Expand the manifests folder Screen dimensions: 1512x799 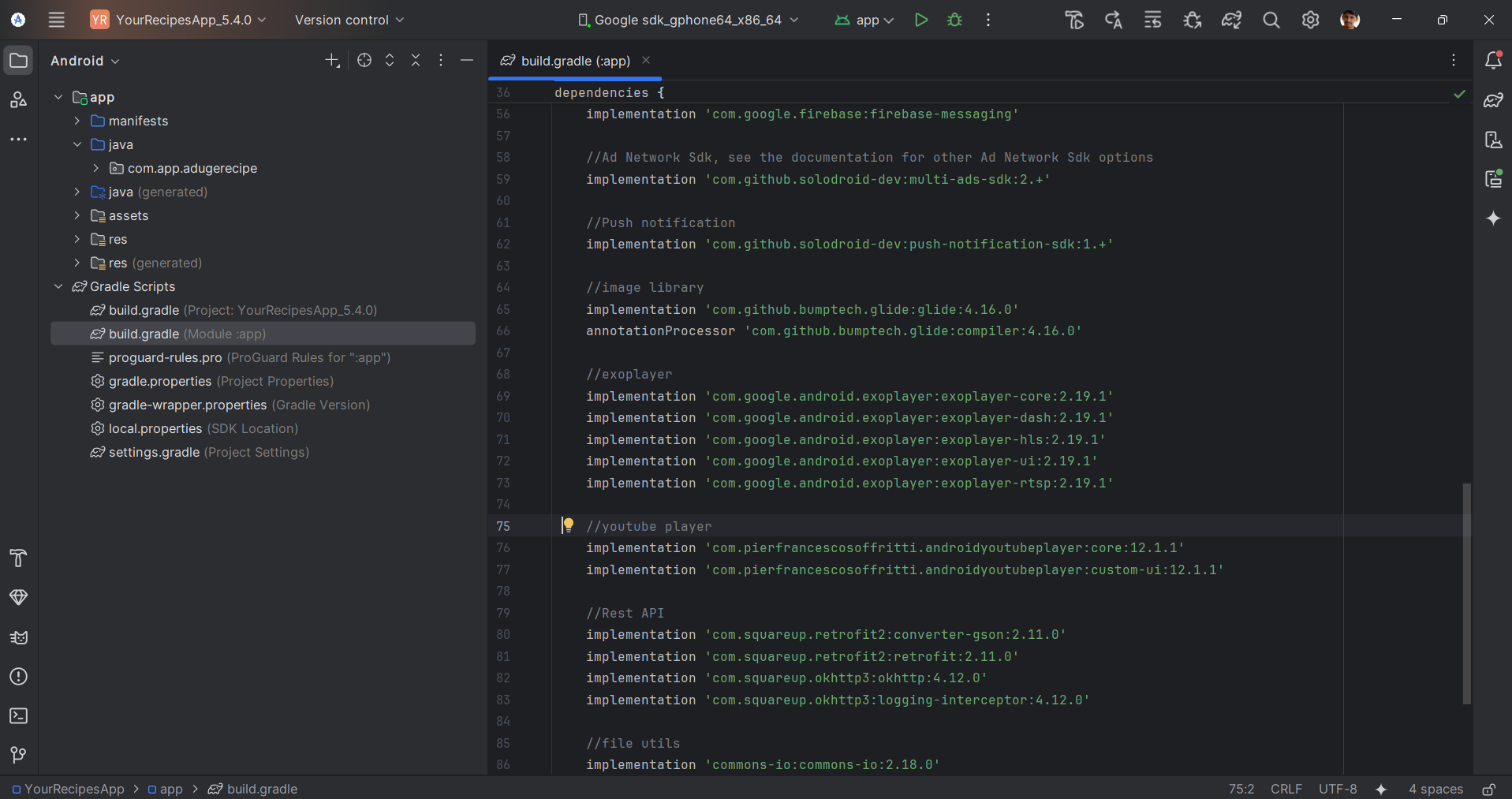click(77, 121)
